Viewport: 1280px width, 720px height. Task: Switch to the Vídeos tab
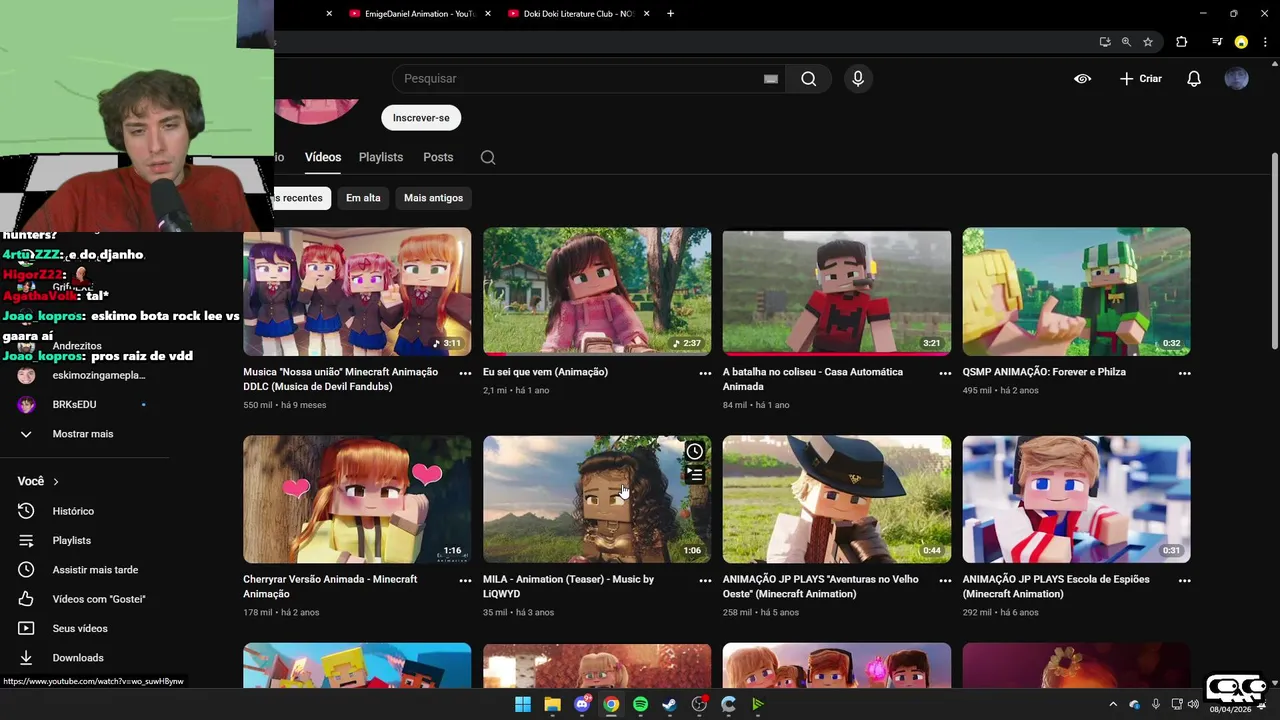click(x=323, y=157)
